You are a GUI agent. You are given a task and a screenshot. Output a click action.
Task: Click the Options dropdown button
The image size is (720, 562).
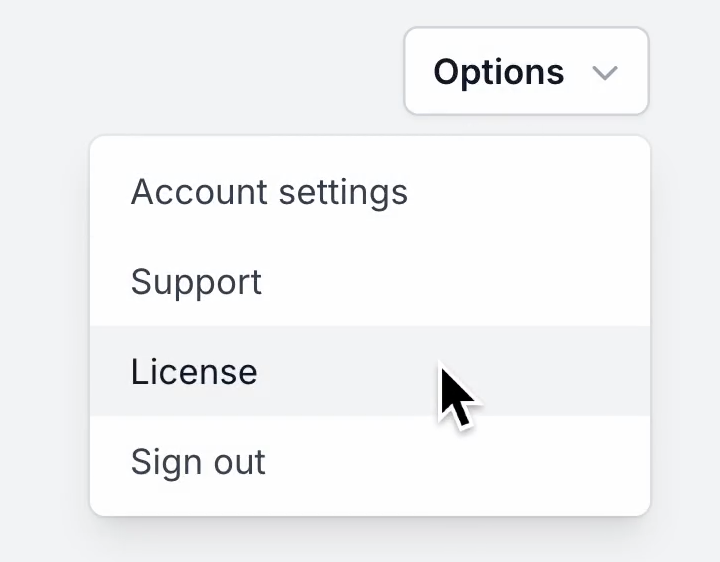526,71
